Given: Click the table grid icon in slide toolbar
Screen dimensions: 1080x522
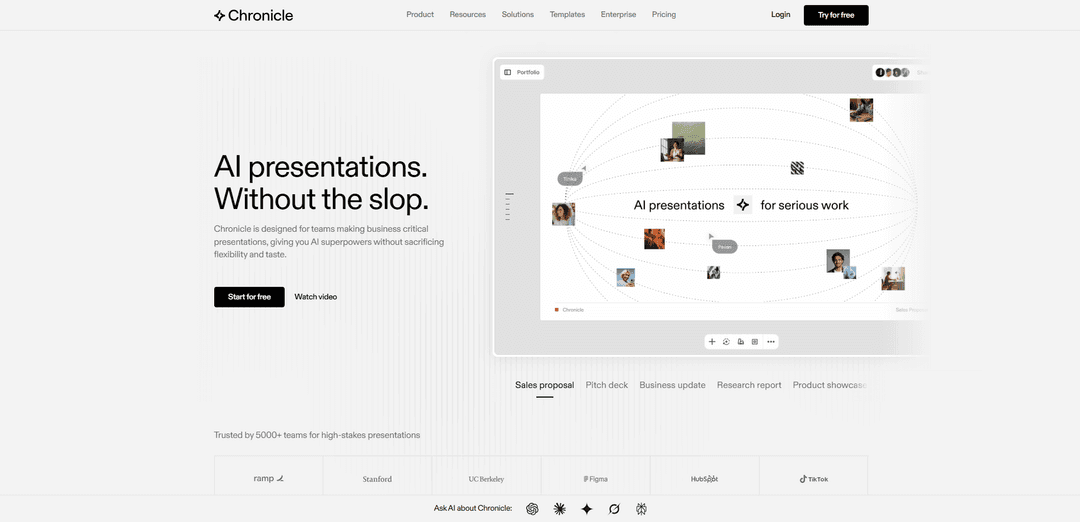Looking at the screenshot, I should [755, 342].
